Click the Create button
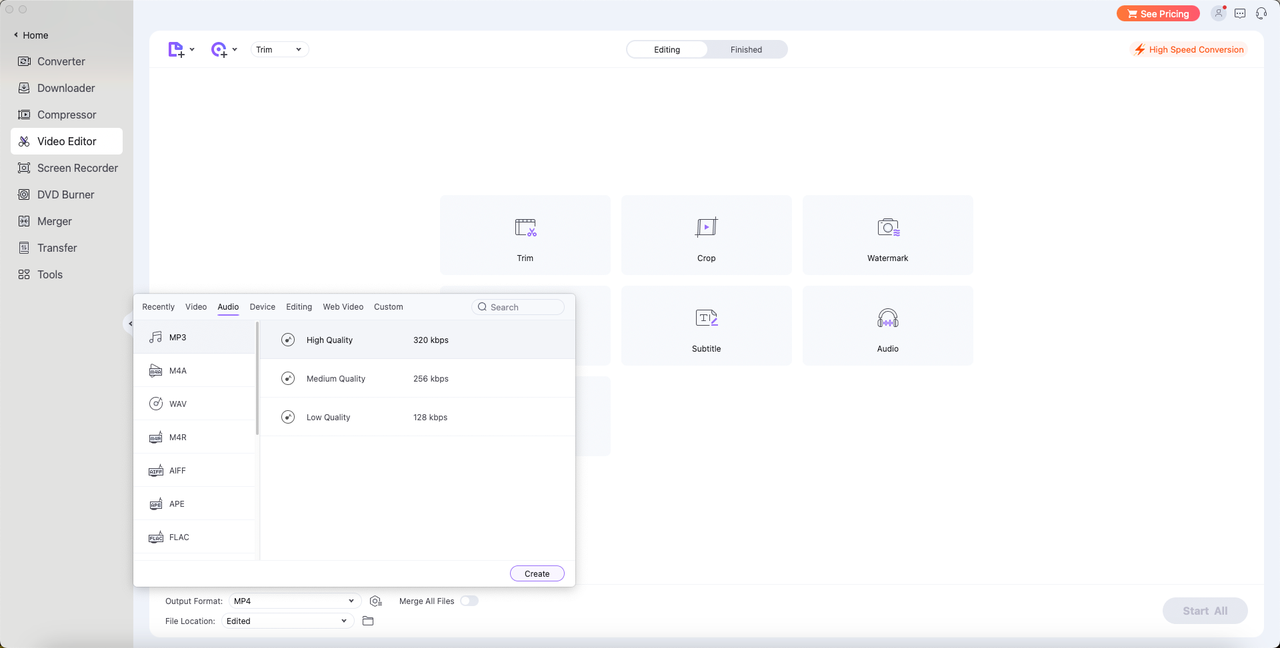1280x648 pixels. 537,573
